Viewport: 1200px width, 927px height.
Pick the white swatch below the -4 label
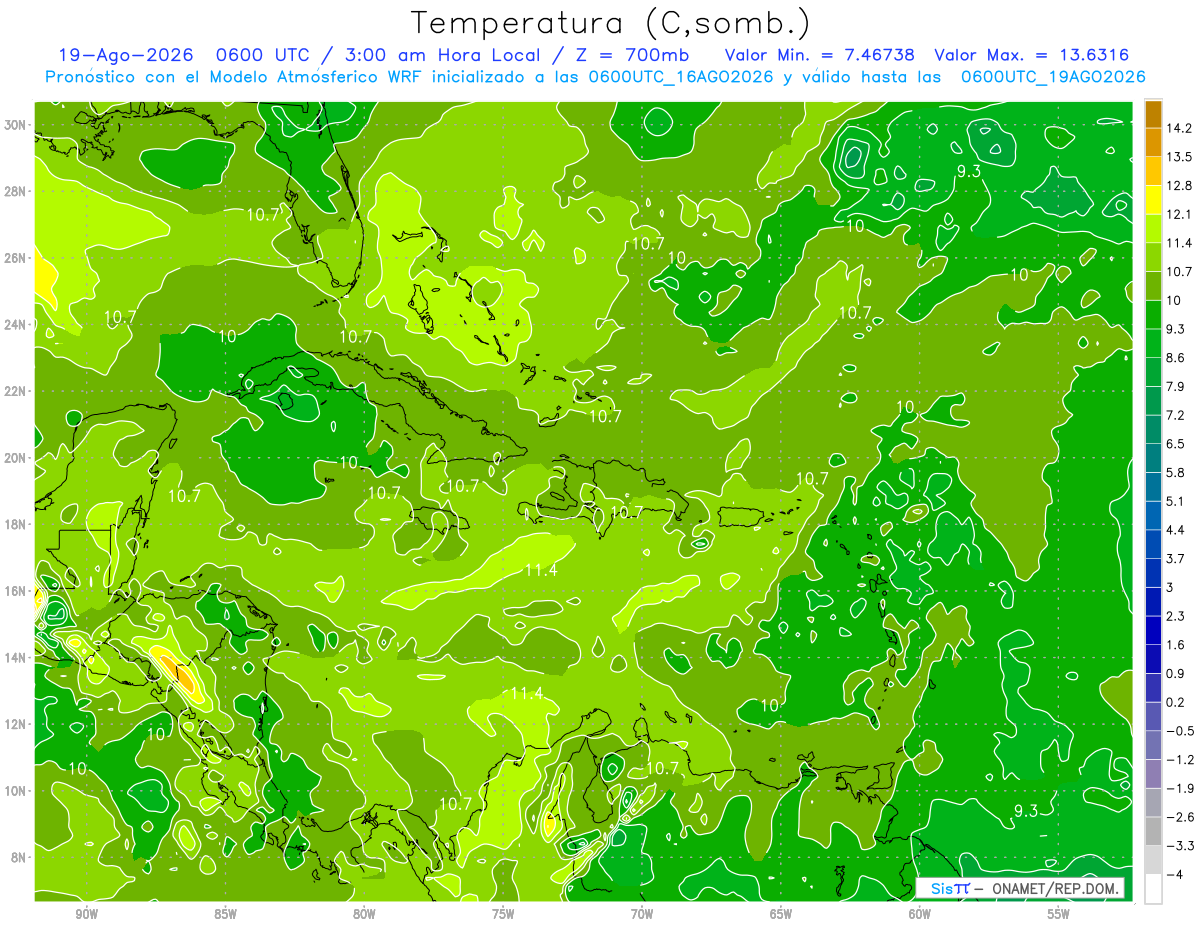coord(1153,889)
